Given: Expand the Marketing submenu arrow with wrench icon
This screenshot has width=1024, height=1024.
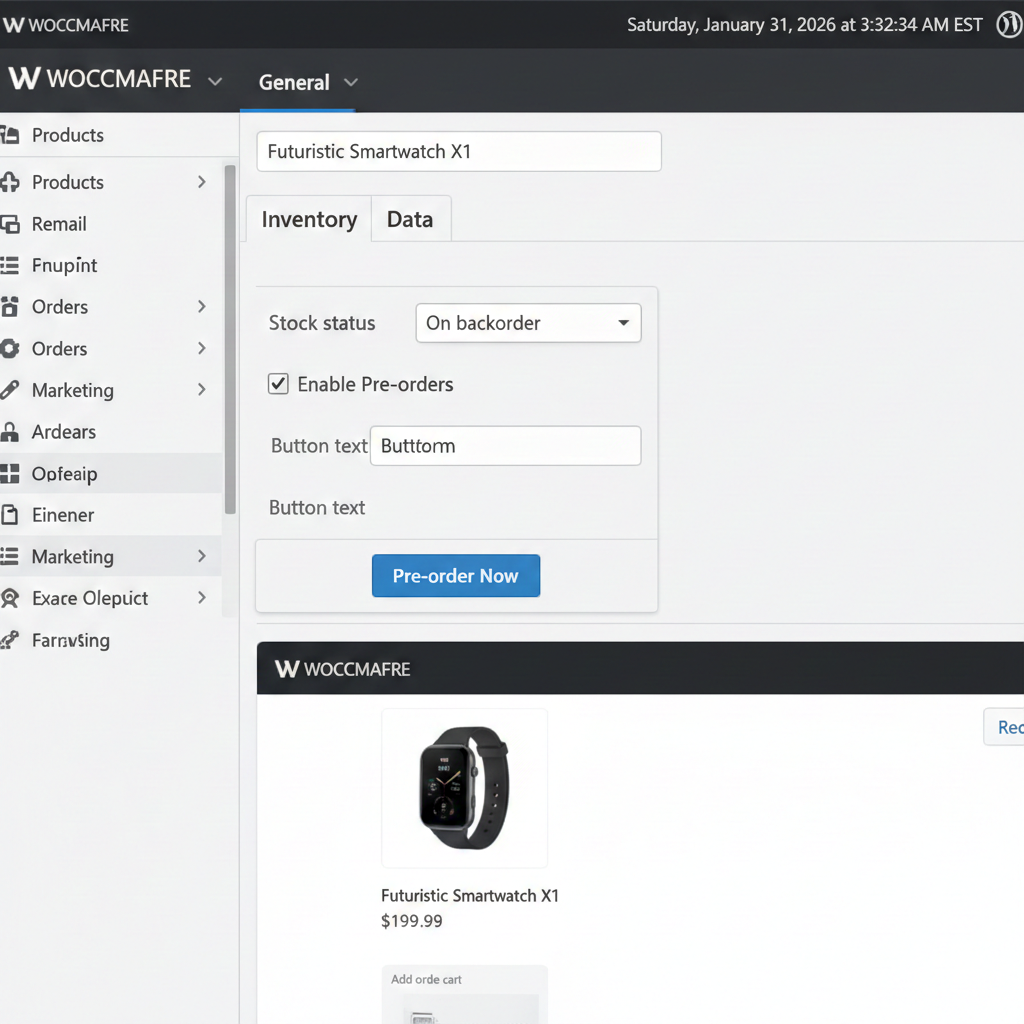Looking at the screenshot, I should [202, 390].
